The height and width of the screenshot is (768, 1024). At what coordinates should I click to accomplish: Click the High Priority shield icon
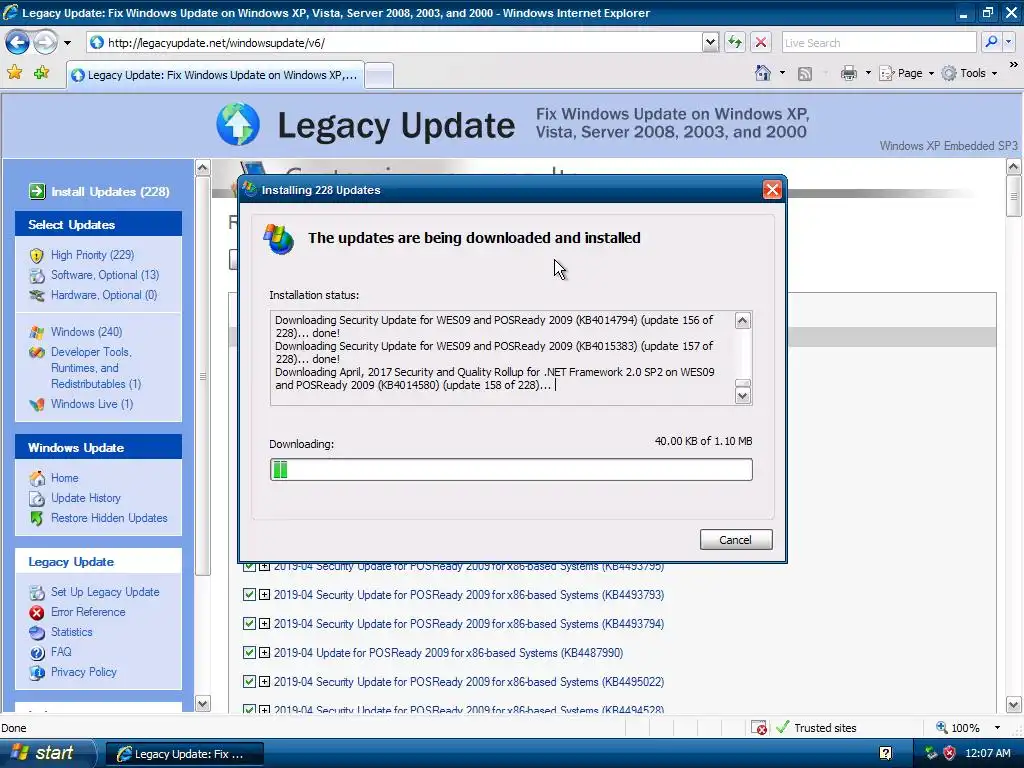point(37,255)
